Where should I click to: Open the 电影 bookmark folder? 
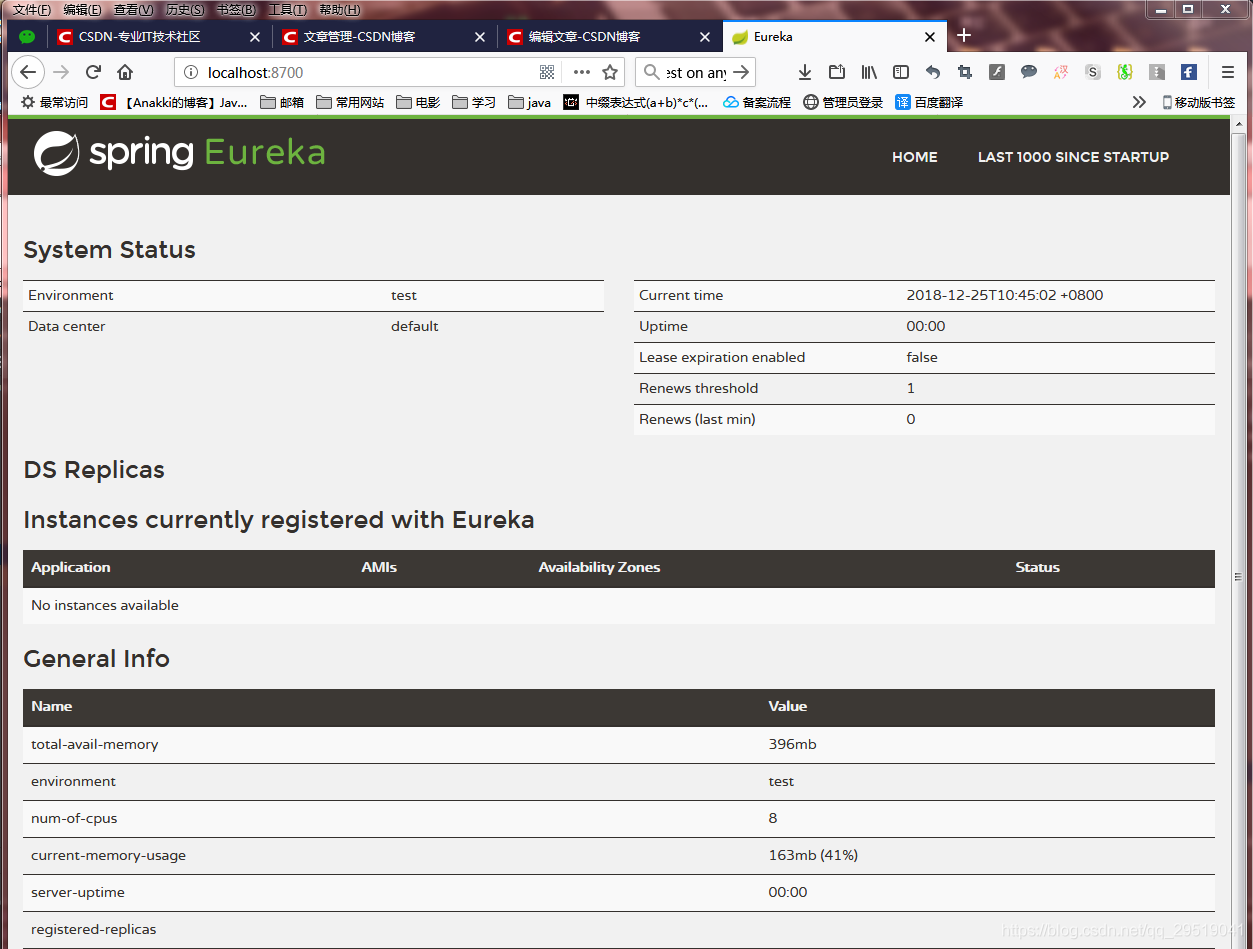[418, 102]
